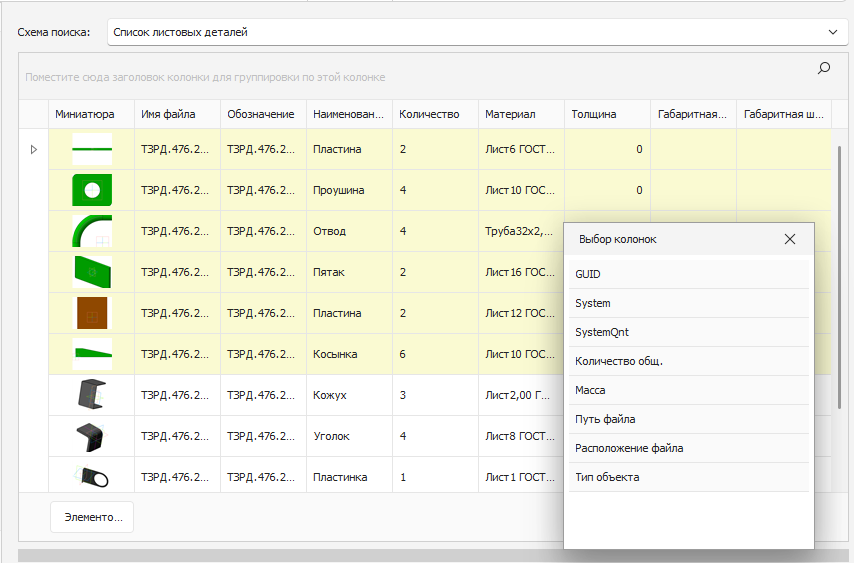
Task: Click the Элементо... button
Action: tap(92, 517)
